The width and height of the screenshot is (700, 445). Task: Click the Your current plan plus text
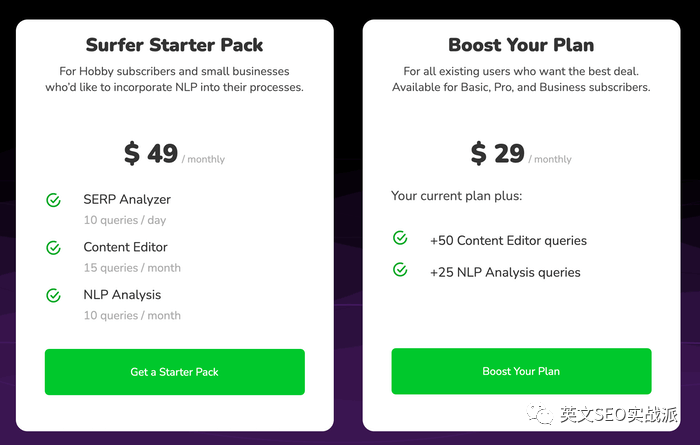456,196
